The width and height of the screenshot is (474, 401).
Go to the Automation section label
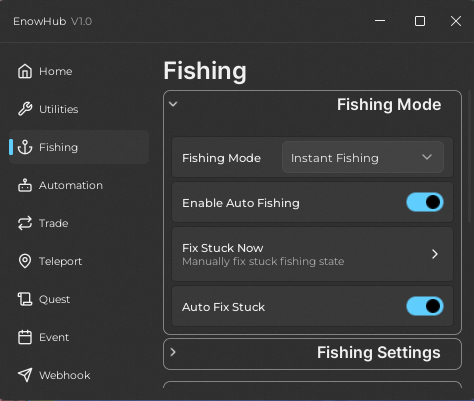tap(71, 185)
